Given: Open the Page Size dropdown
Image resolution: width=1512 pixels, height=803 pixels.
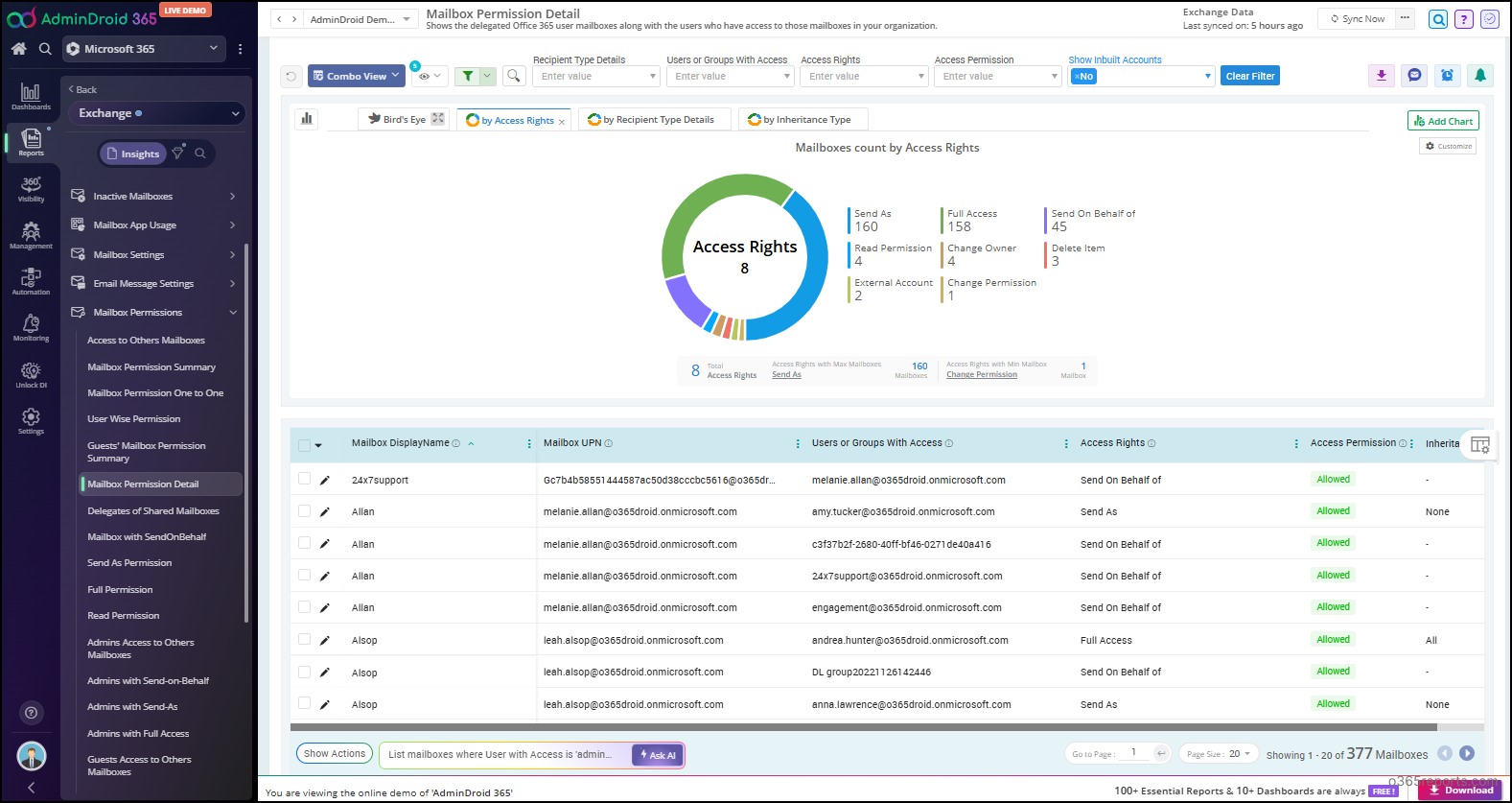Looking at the screenshot, I should (x=1219, y=754).
